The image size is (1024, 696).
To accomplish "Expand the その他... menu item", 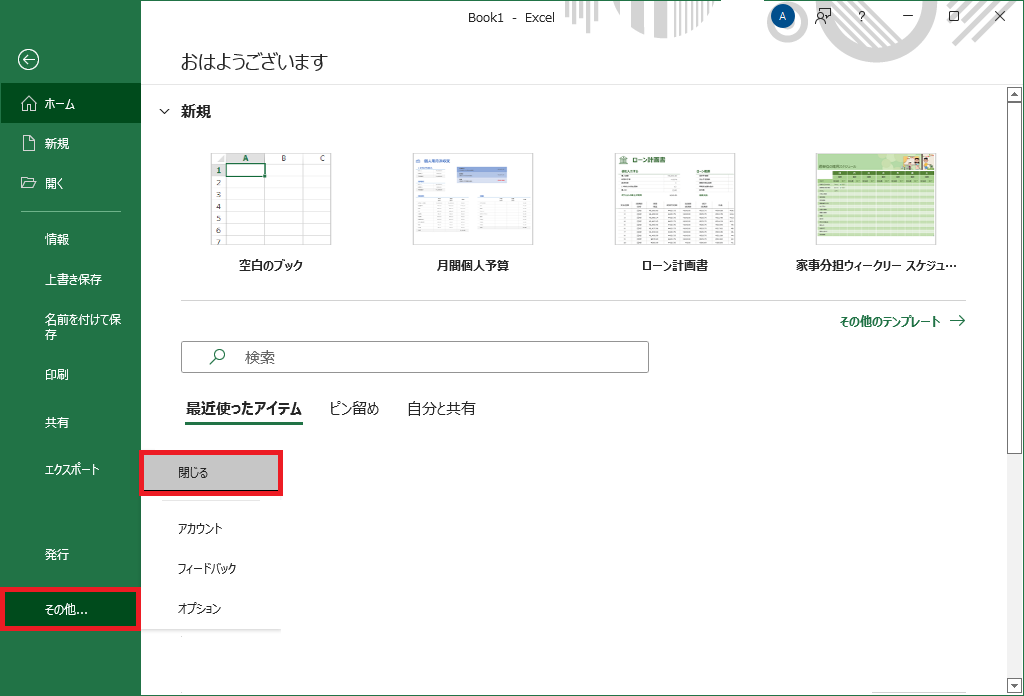I will [70, 609].
